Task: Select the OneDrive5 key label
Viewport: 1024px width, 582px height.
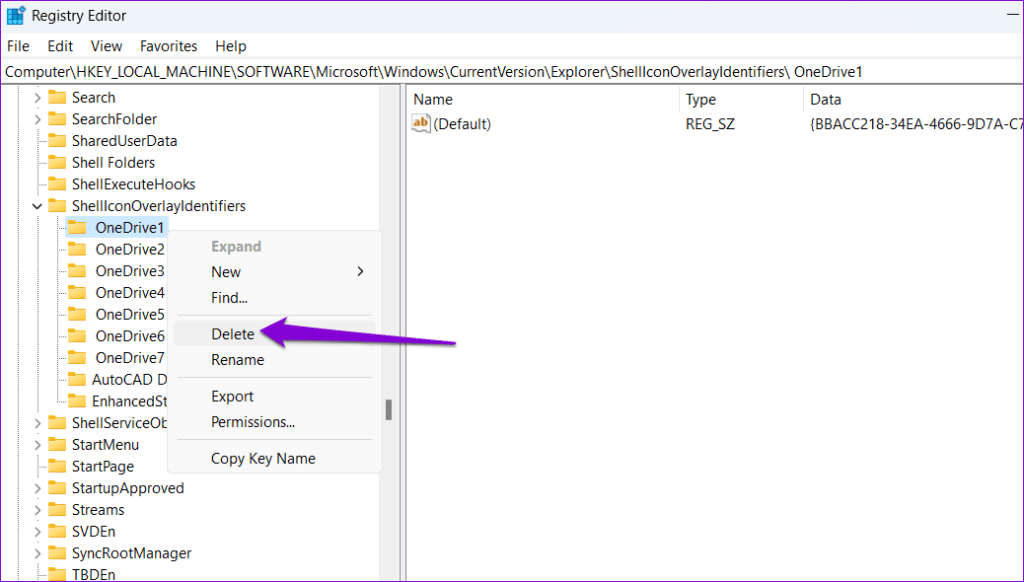Action: [x=130, y=315]
